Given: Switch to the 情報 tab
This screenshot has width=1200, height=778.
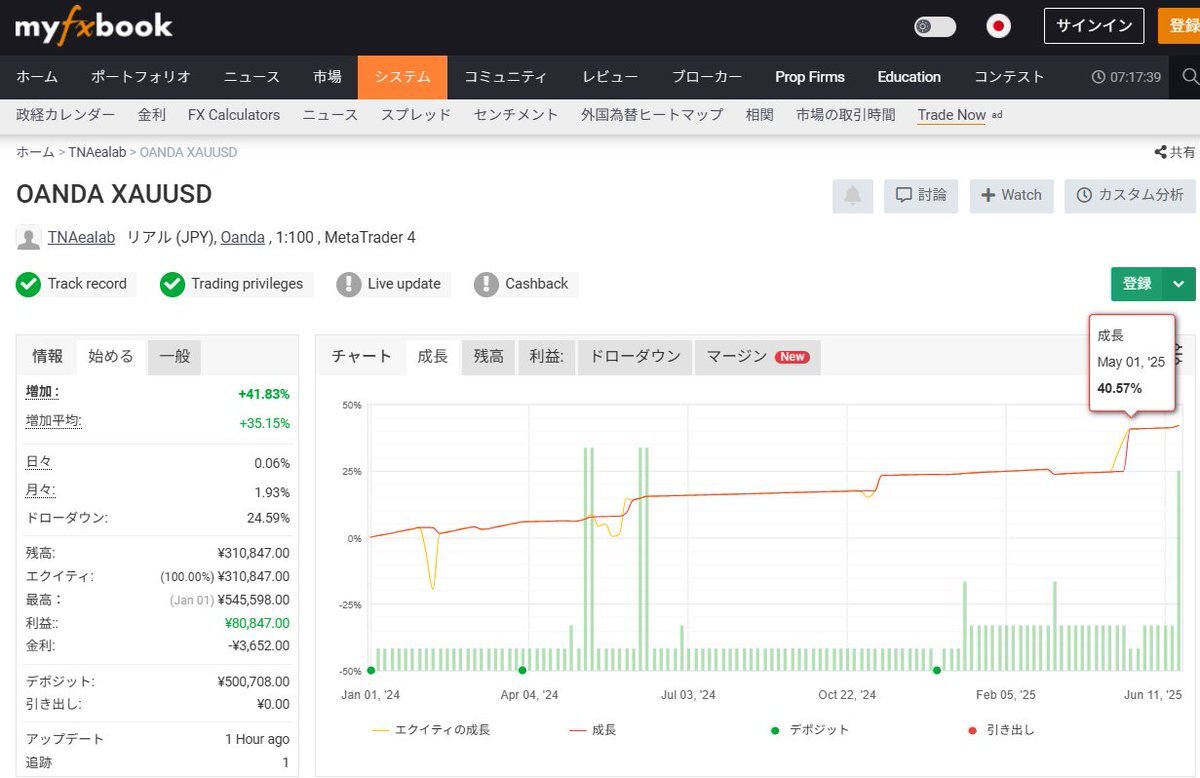Looking at the screenshot, I should click(x=48, y=356).
